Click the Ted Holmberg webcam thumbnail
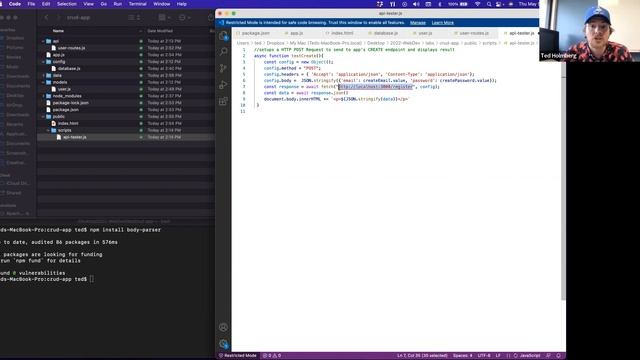 (589, 31)
